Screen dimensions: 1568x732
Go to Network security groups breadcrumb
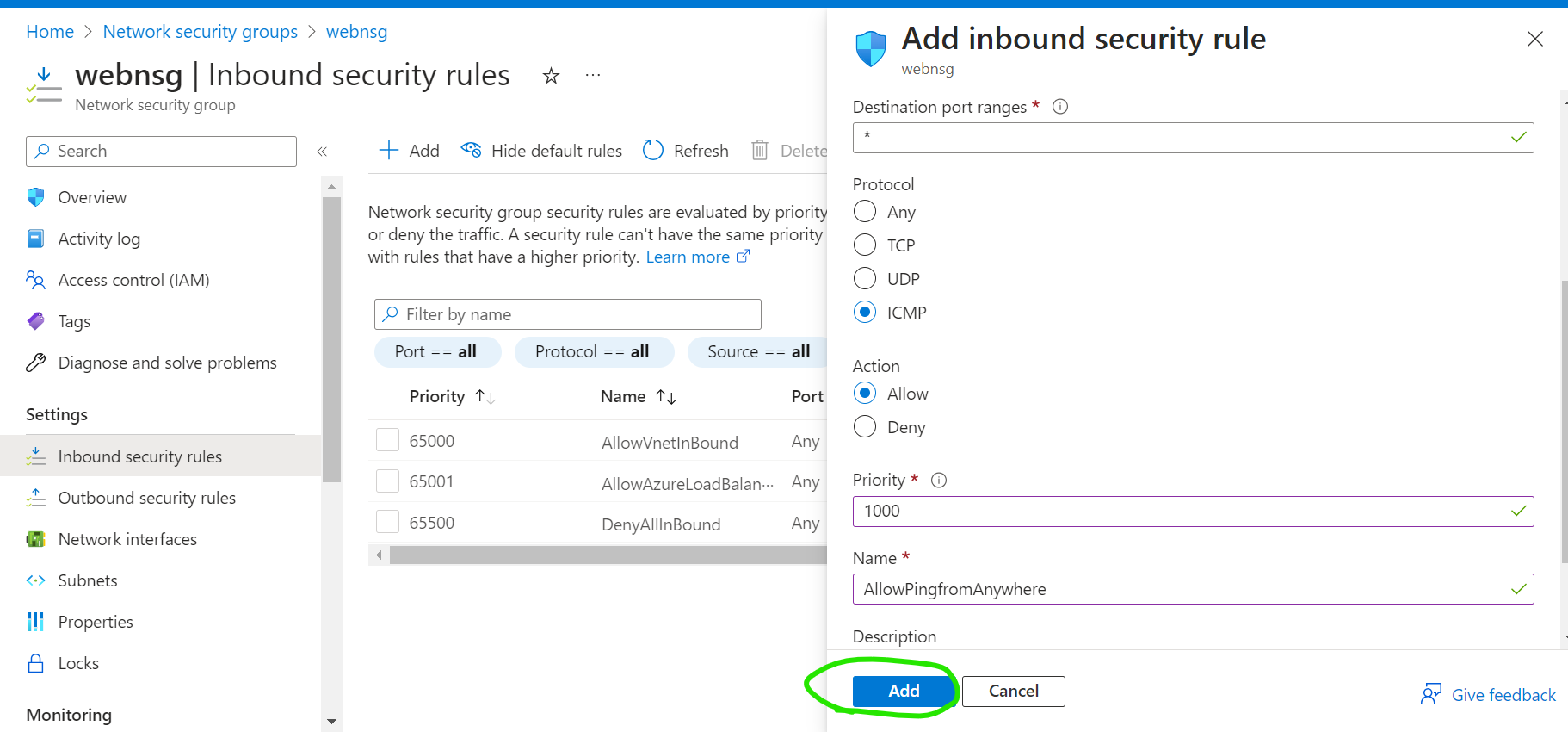click(201, 32)
